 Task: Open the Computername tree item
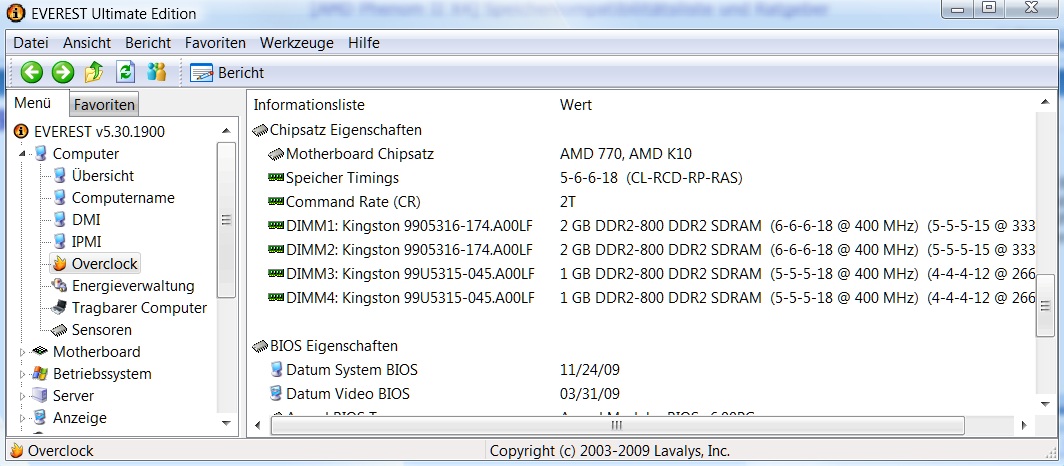(123, 198)
